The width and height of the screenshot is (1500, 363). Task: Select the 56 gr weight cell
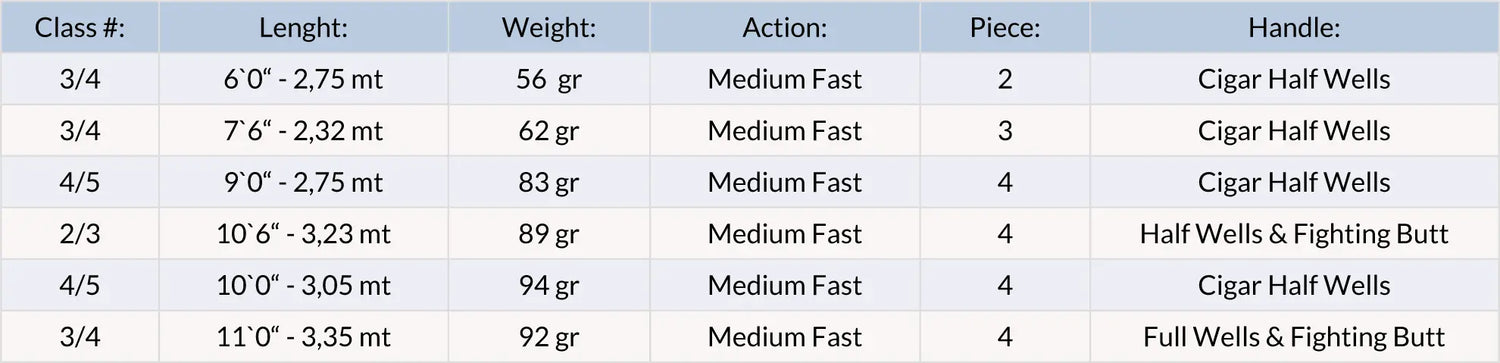point(549,79)
